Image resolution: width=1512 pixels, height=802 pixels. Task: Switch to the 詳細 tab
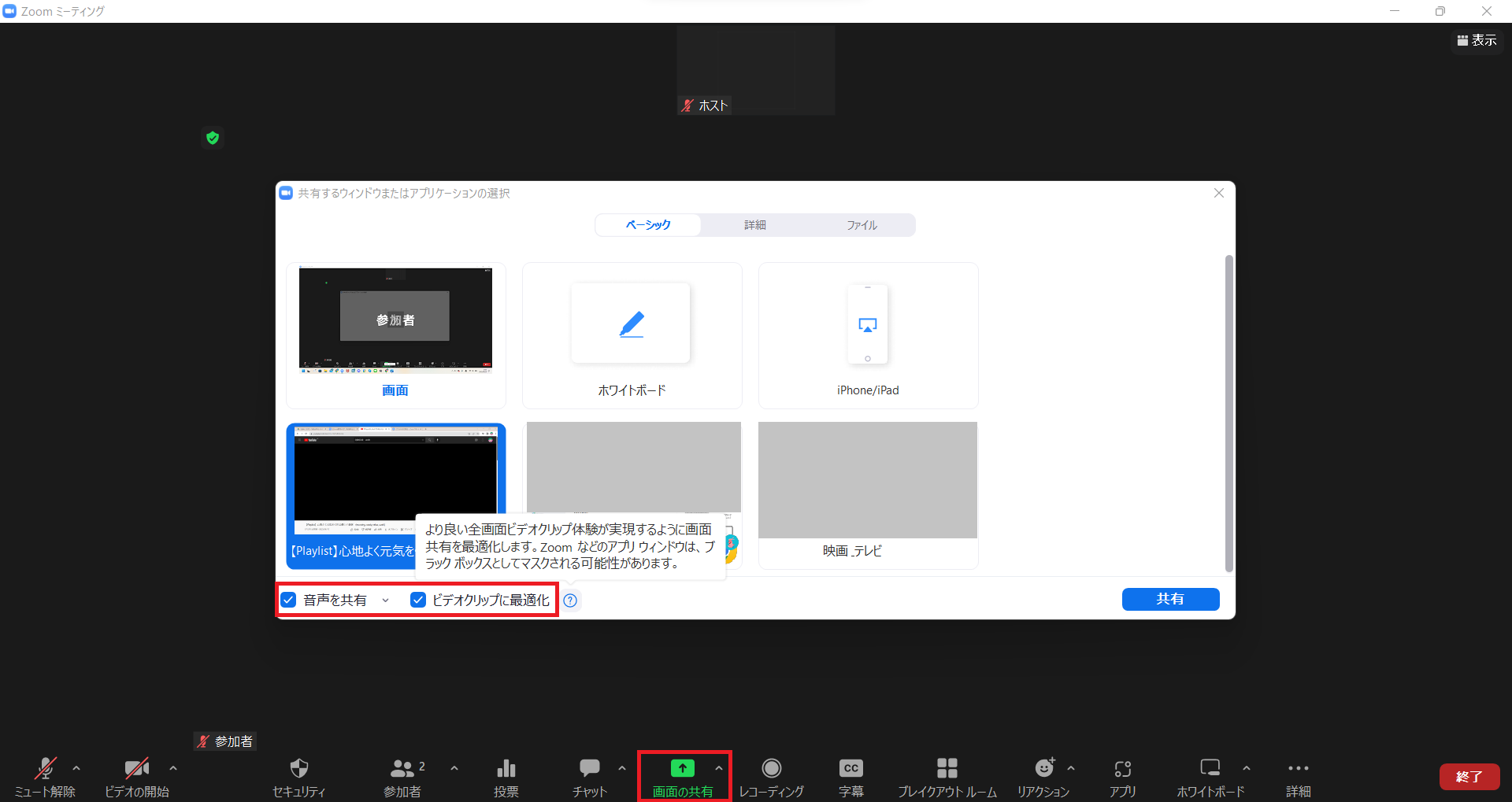point(754,225)
